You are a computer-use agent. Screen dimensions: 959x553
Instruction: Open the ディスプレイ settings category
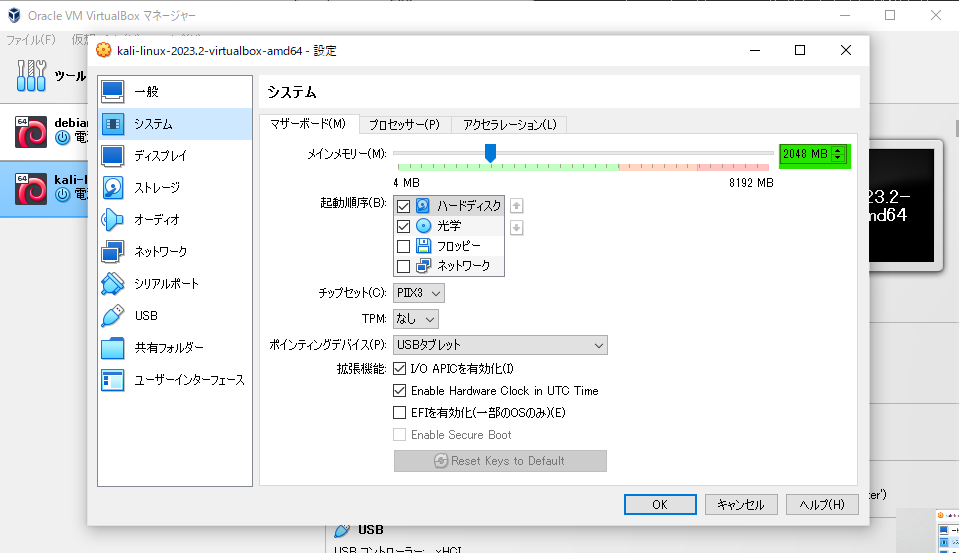175,156
